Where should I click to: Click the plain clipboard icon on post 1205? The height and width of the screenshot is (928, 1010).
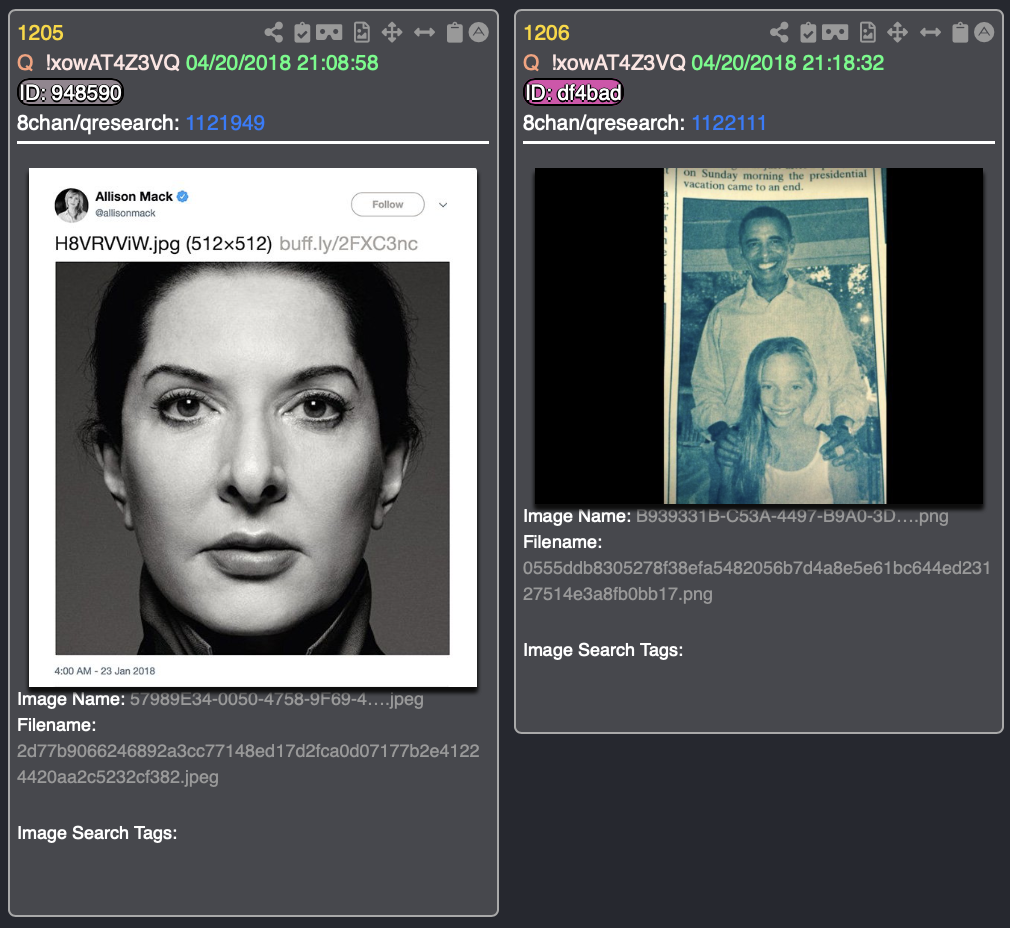(455, 32)
